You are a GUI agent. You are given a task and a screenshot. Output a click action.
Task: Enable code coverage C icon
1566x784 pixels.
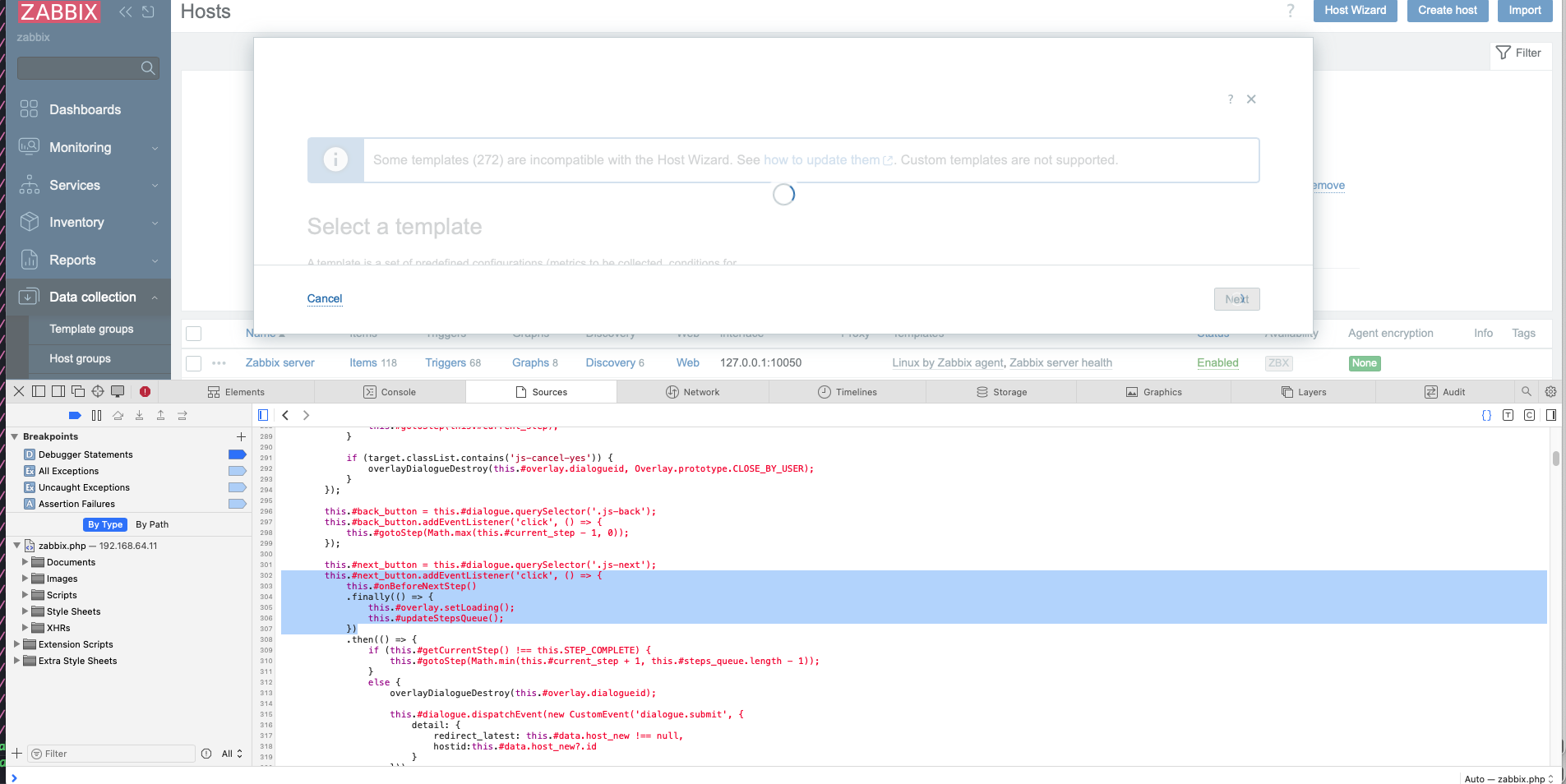[x=1529, y=415]
